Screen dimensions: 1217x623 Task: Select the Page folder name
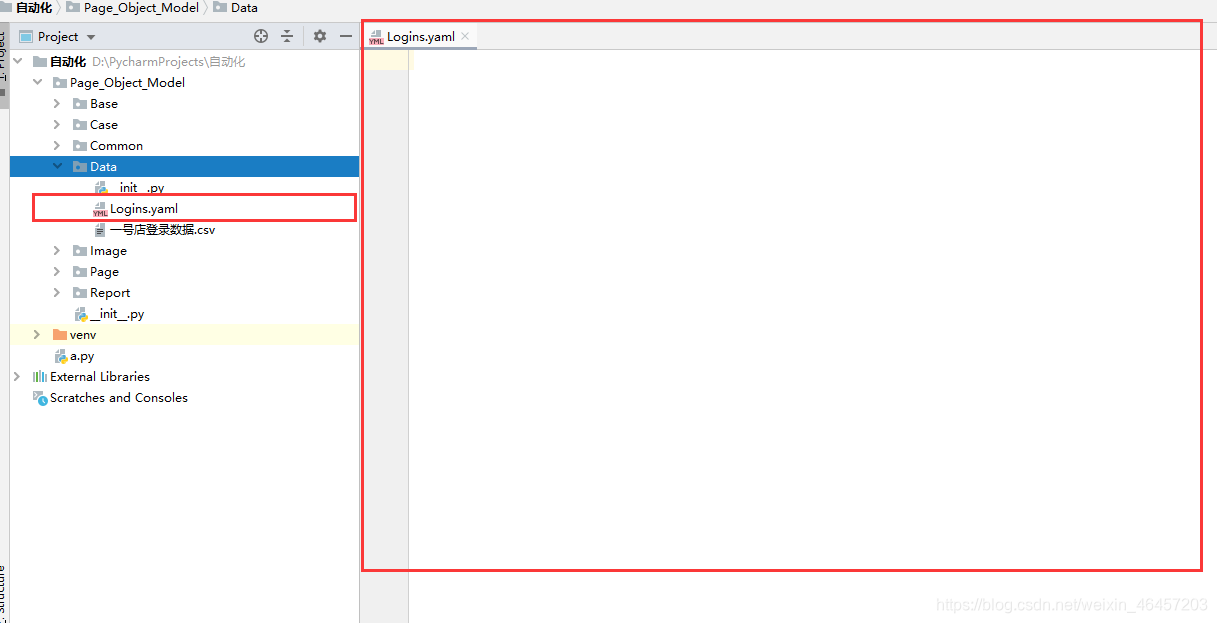[104, 272]
